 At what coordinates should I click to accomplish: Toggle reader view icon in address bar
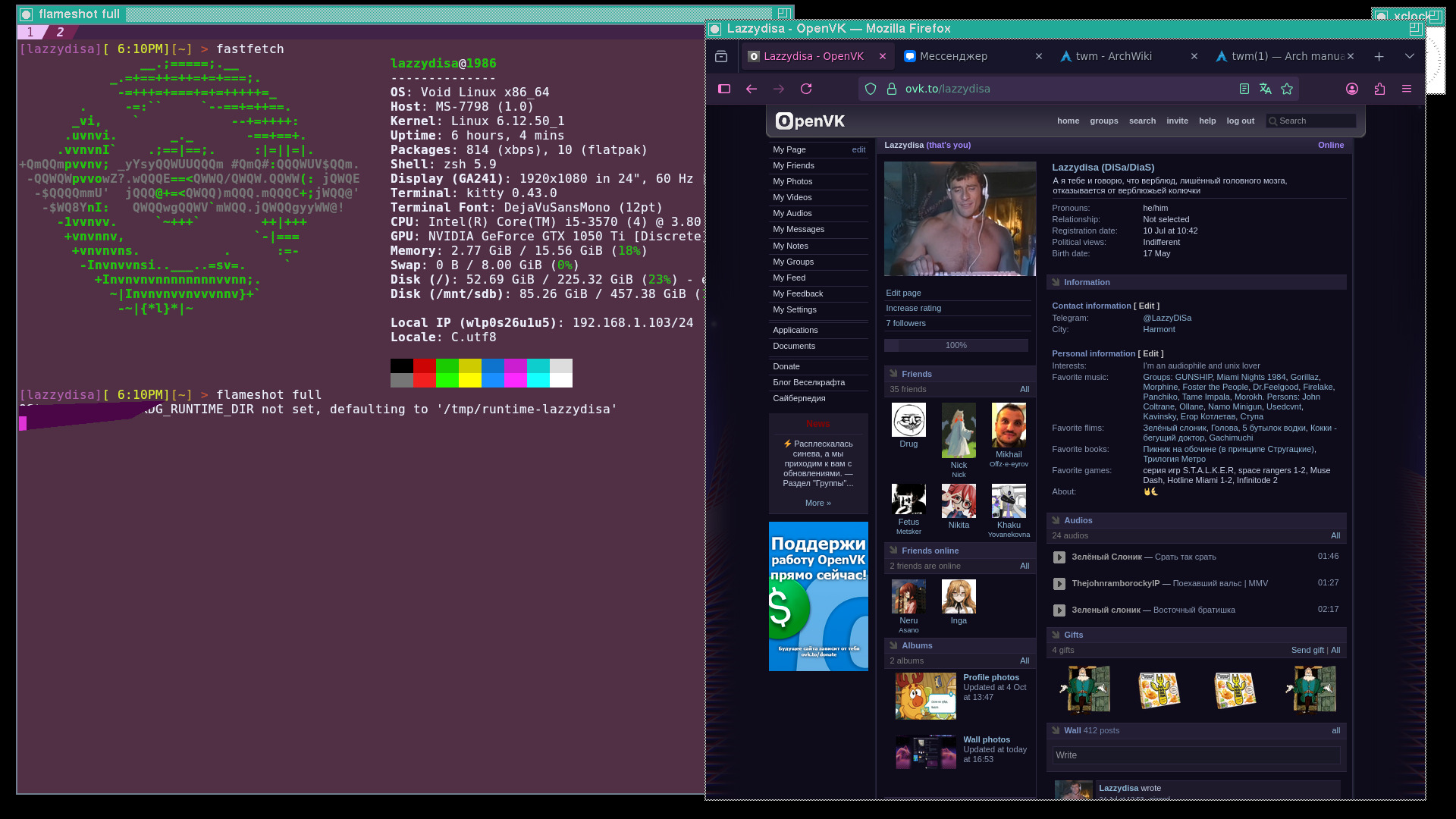1244,89
